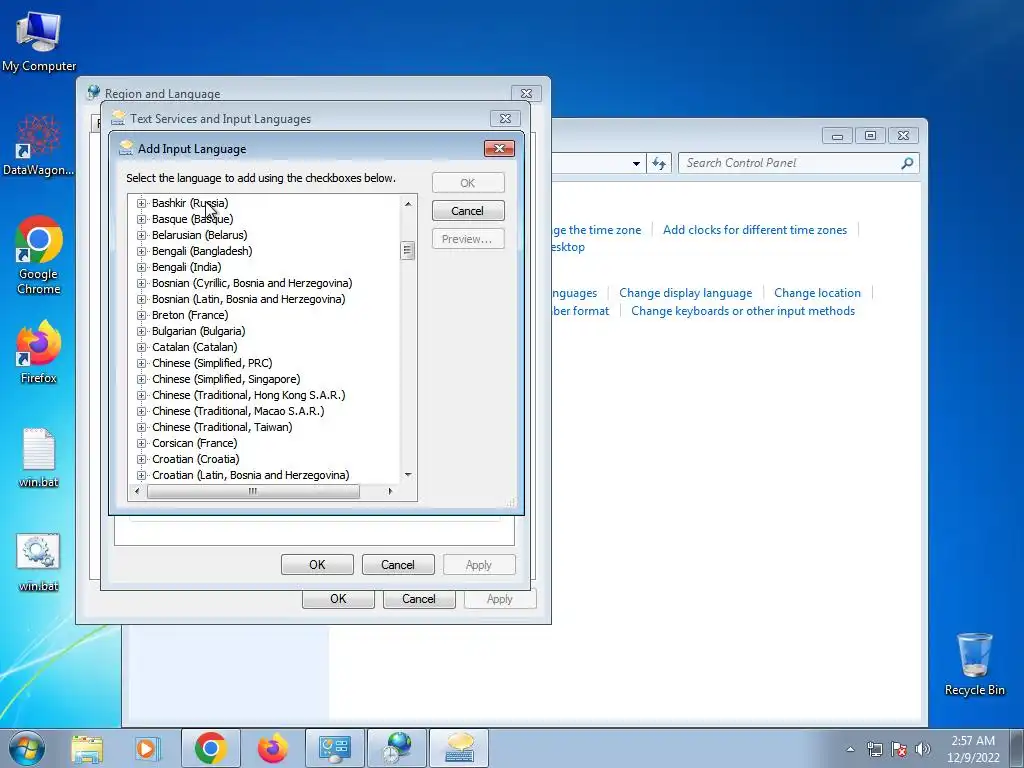Open volume control tray icon

pyautogui.click(x=923, y=749)
